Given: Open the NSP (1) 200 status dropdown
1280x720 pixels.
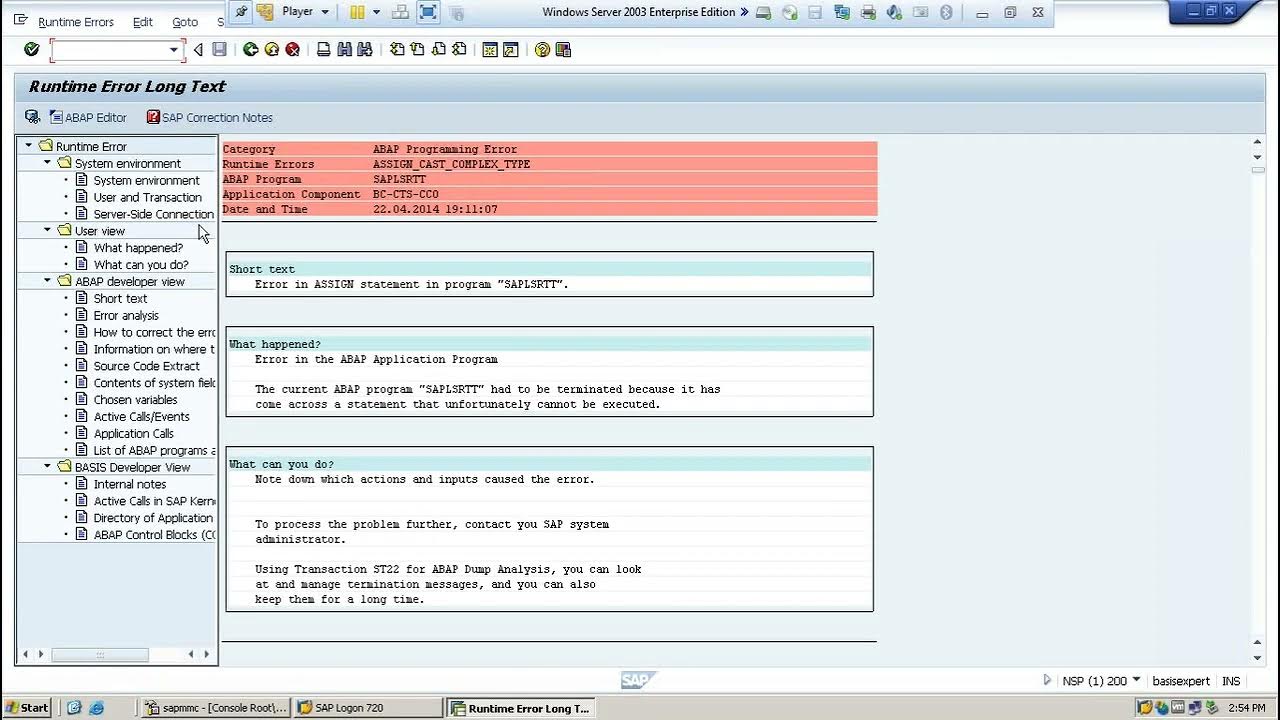Looking at the screenshot, I should pyautogui.click(x=1136, y=680).
